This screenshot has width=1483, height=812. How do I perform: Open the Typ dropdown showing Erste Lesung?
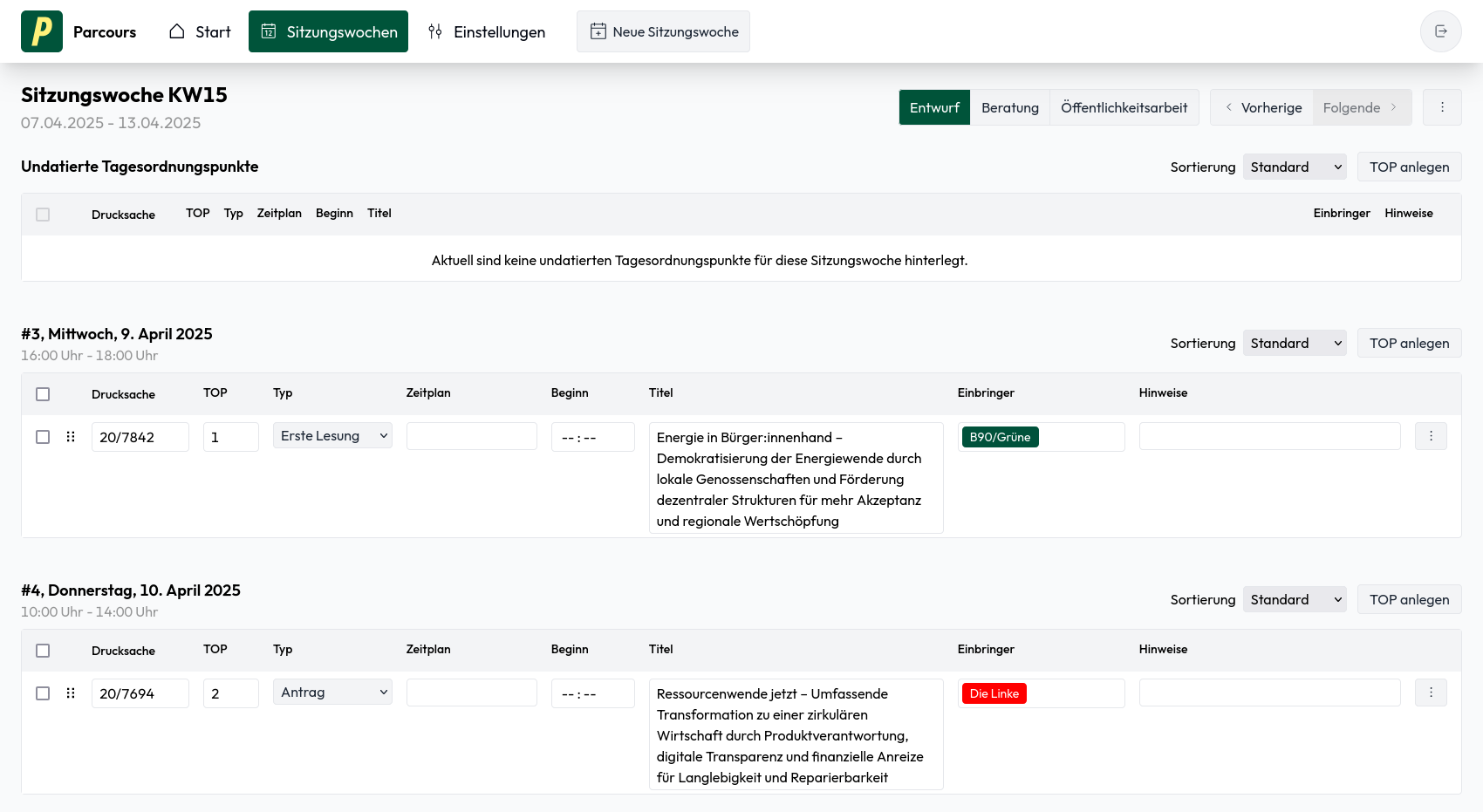pyautogui.click(x=332, y=435)
